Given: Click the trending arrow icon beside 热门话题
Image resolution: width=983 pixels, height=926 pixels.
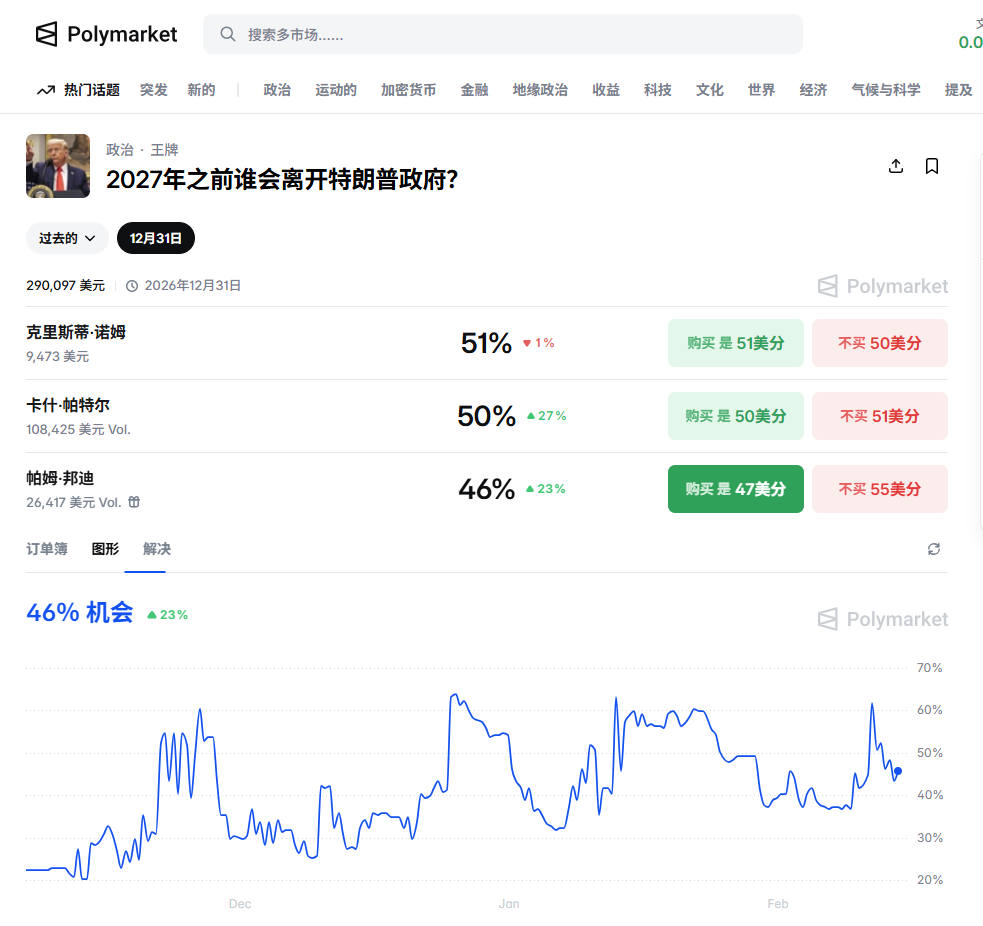Looking at the screenshot, I should tap(46, 90).
